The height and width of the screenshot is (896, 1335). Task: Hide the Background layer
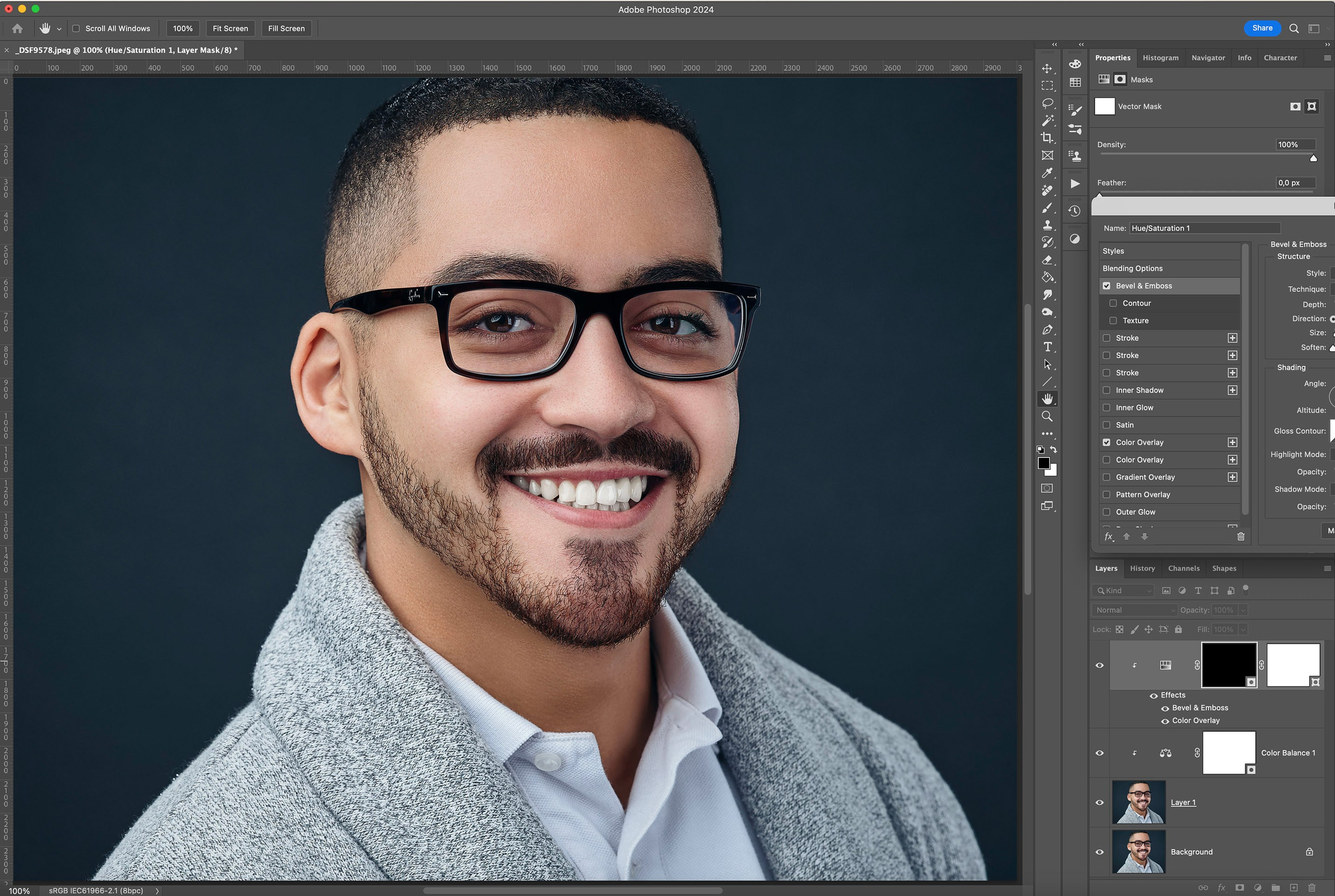click(1100, 852)
